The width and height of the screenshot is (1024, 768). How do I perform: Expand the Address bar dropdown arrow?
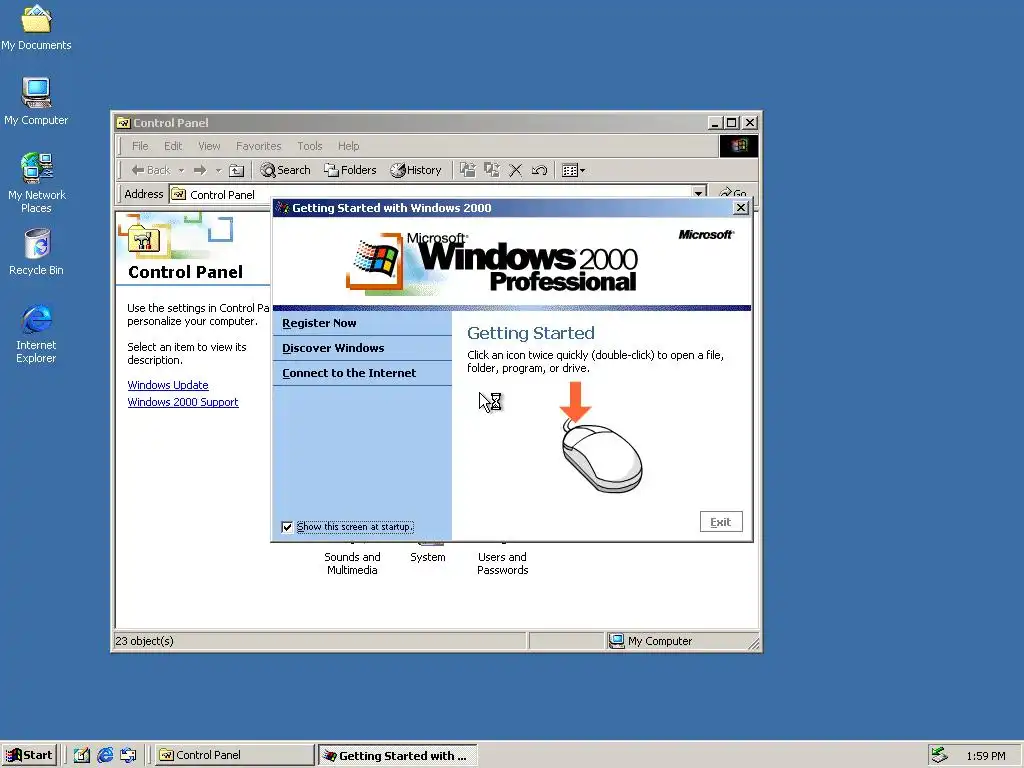(699, 193)
